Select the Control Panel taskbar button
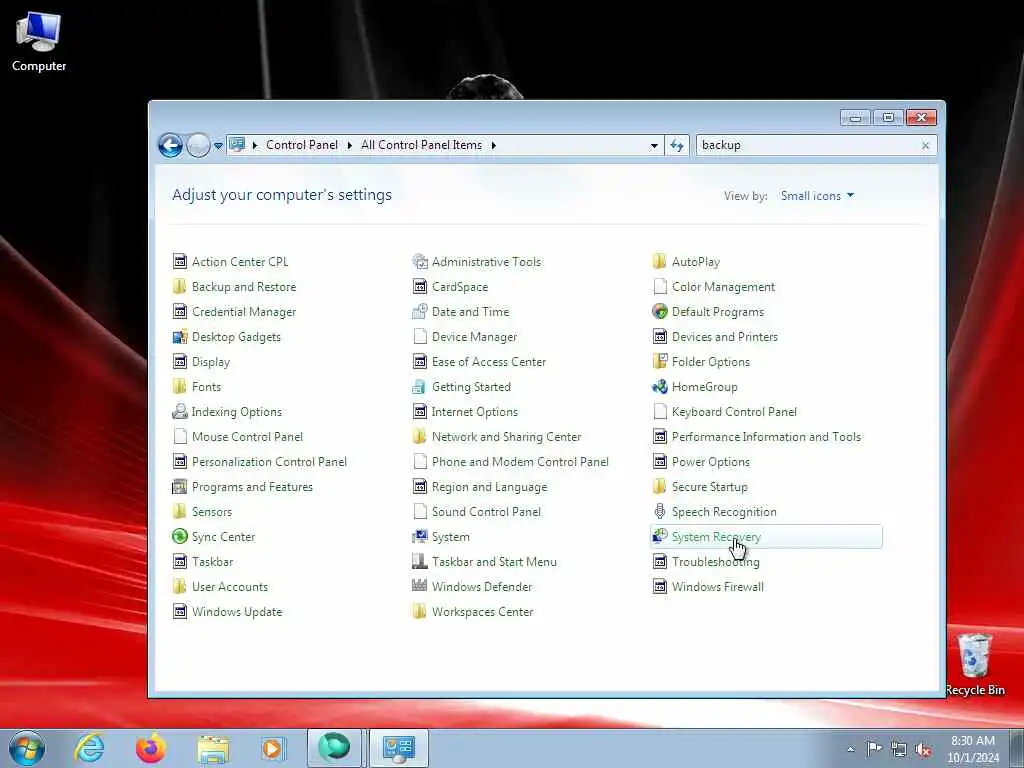 tap(399, 748)
